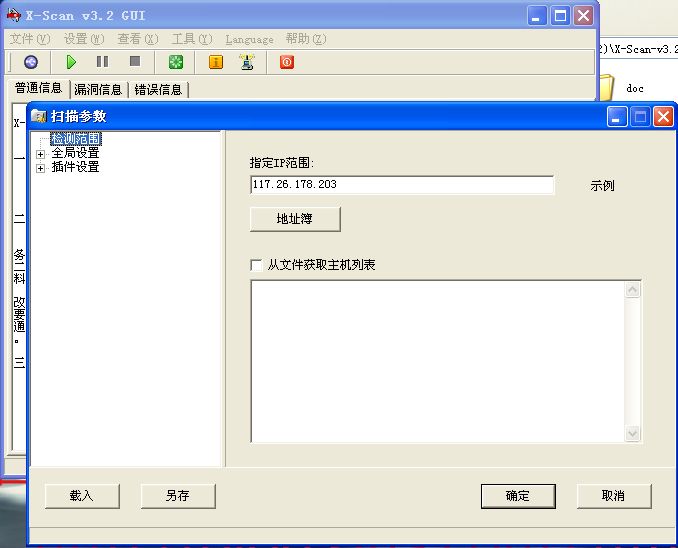Enable 从文件获取主机列表 checkbox
Viewport: 678px width, 548px height.
pyautogui.click(x=256, y=265)
